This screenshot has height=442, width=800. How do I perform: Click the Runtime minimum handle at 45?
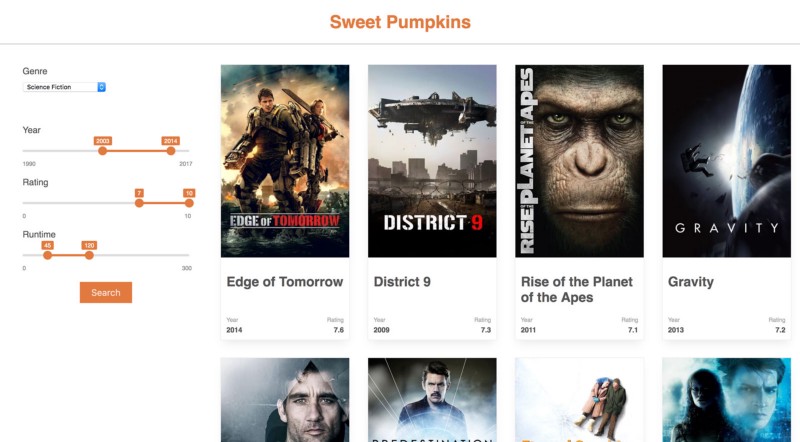47,255
